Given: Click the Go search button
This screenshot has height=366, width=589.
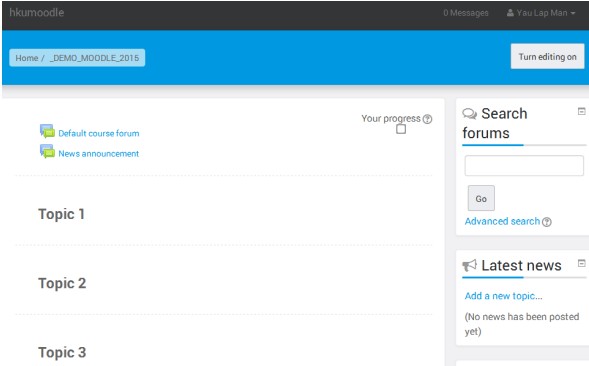Looking at the screenshot, I should coord(481,198).
